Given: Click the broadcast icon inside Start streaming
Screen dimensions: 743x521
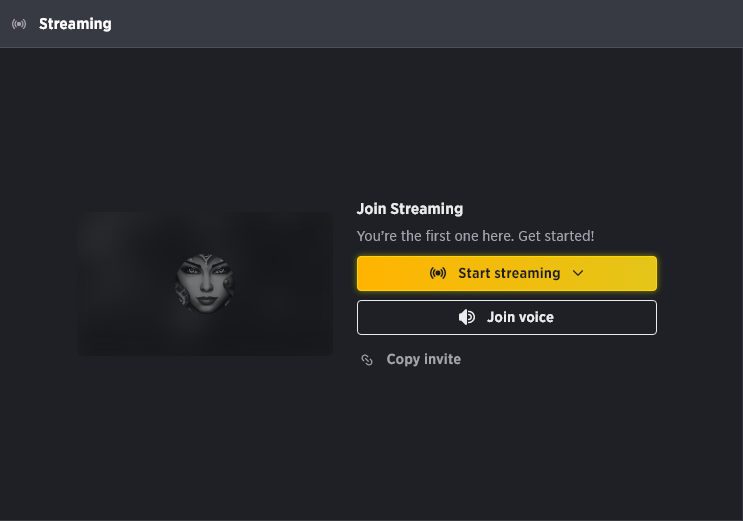Looking at the screenshot, I should (x=437, y=273).
